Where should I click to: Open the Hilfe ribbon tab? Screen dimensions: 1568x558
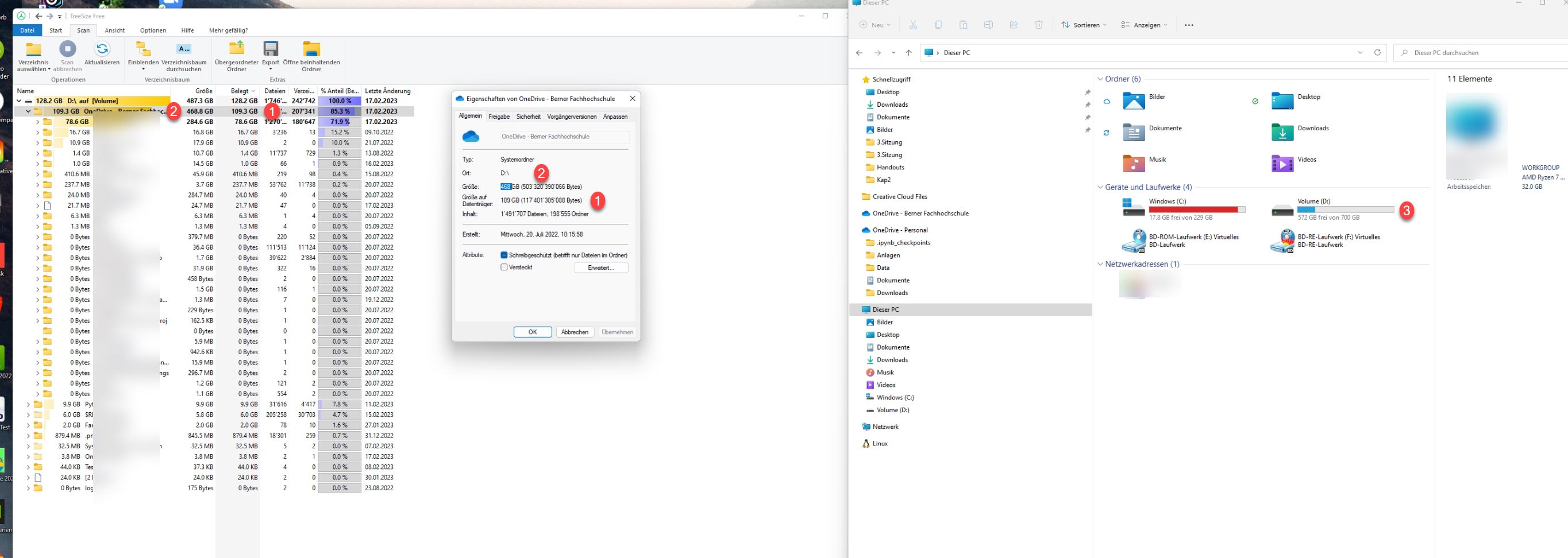click(x=187, y=30)
